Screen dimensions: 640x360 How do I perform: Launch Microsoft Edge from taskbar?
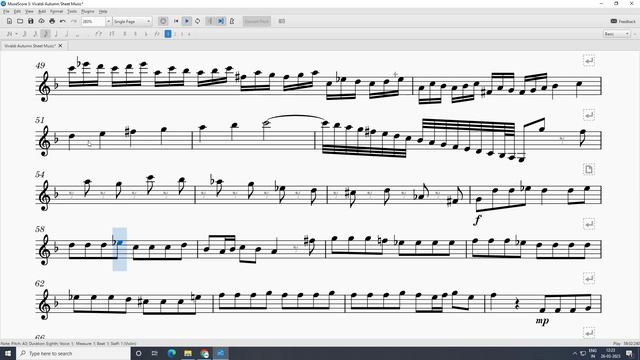coord(171,353)
